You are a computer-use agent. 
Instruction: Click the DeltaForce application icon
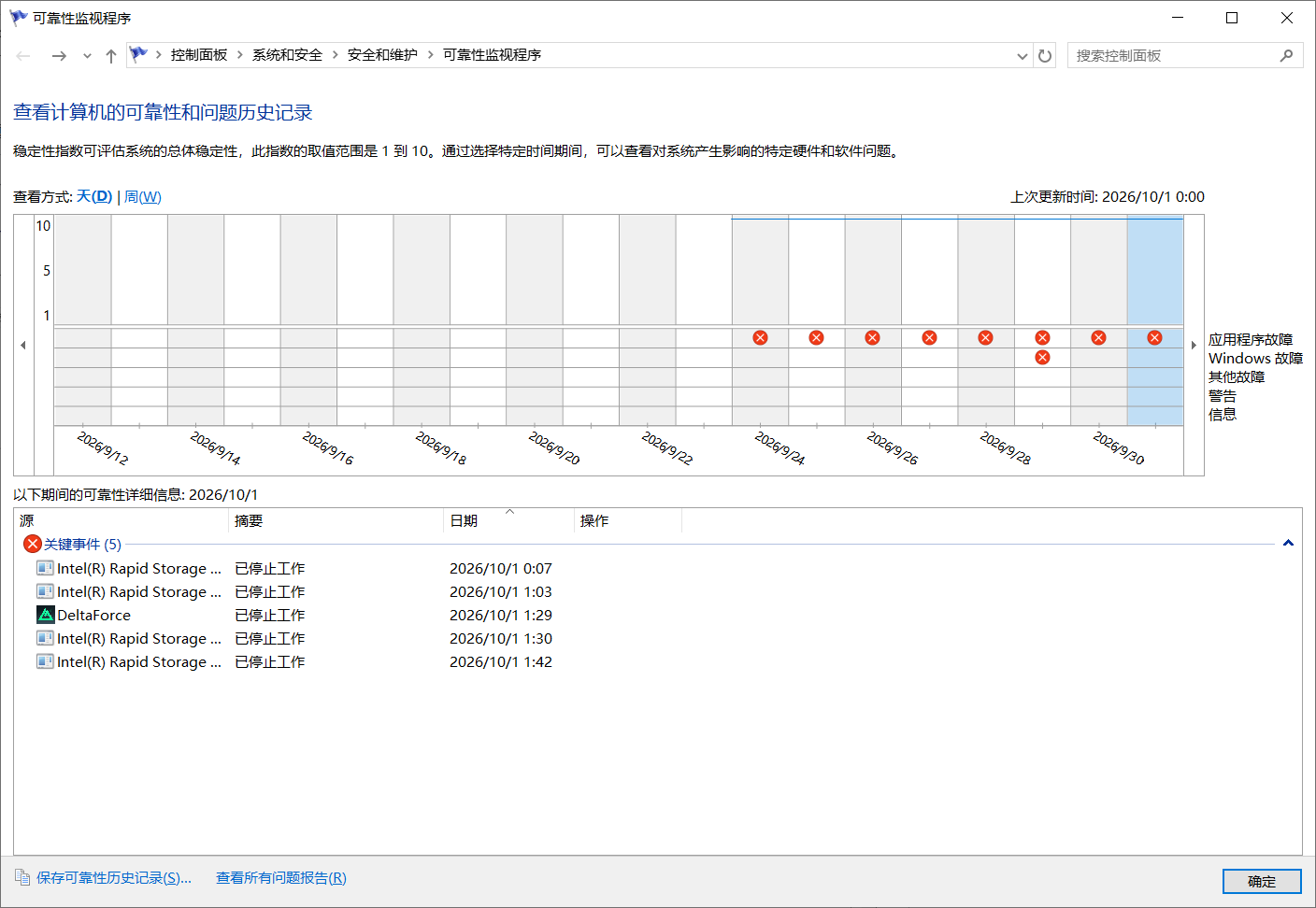click(x=45, y=615)
